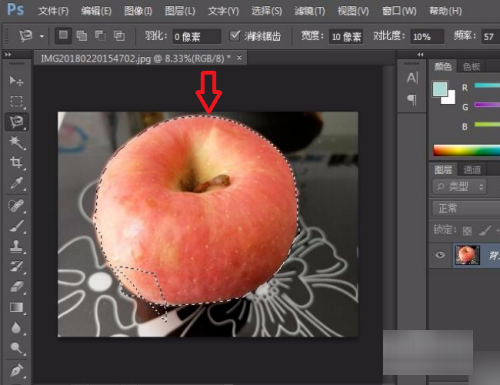Select the Blur tool
Screen dimensions: 500x385
coord(16,328)
